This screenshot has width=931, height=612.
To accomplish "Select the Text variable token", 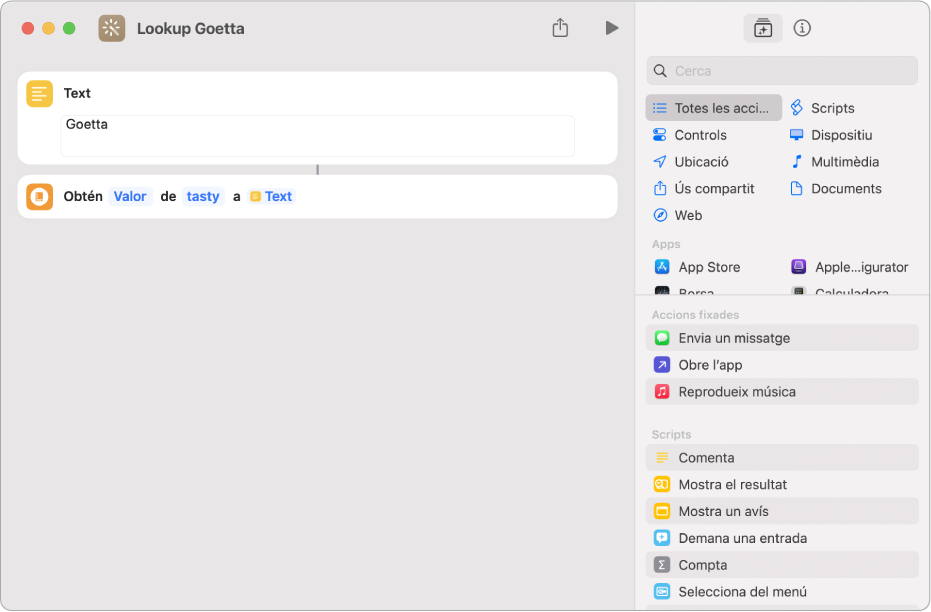I will click(x=271, y=196).
